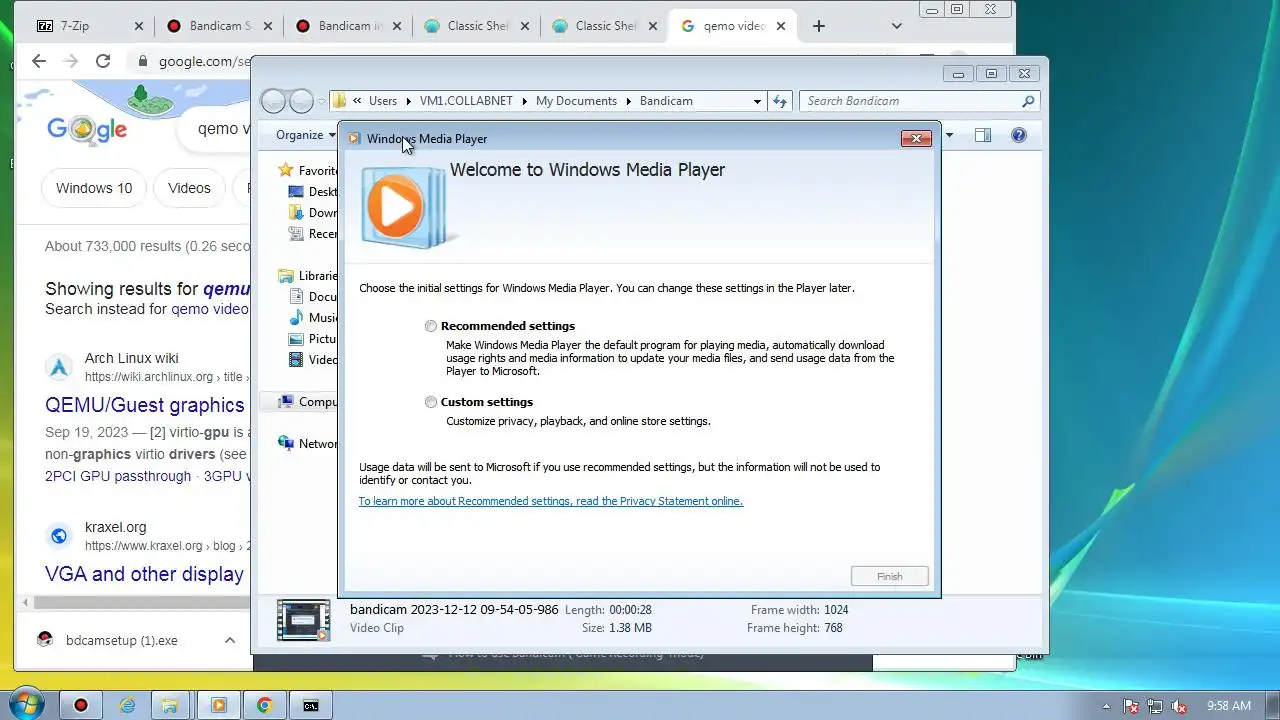Viewport: 1280px width, 720px height.
Task: Open Documents library in sidebar
Action: [313, 297]
